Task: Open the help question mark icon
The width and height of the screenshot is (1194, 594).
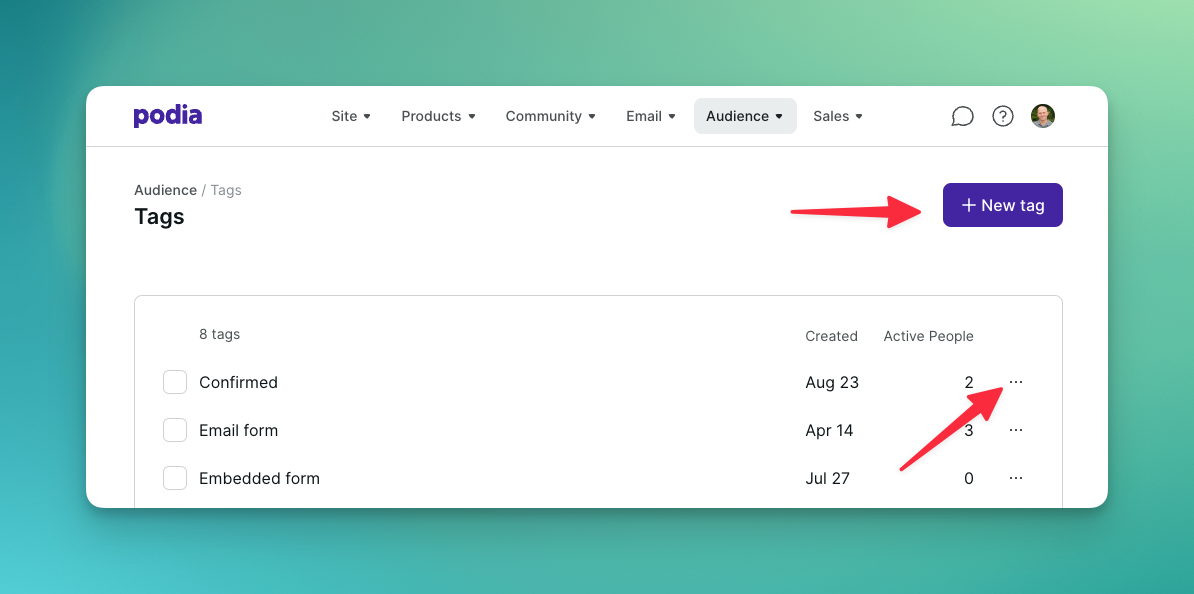Action: [x=1002, y=116]
